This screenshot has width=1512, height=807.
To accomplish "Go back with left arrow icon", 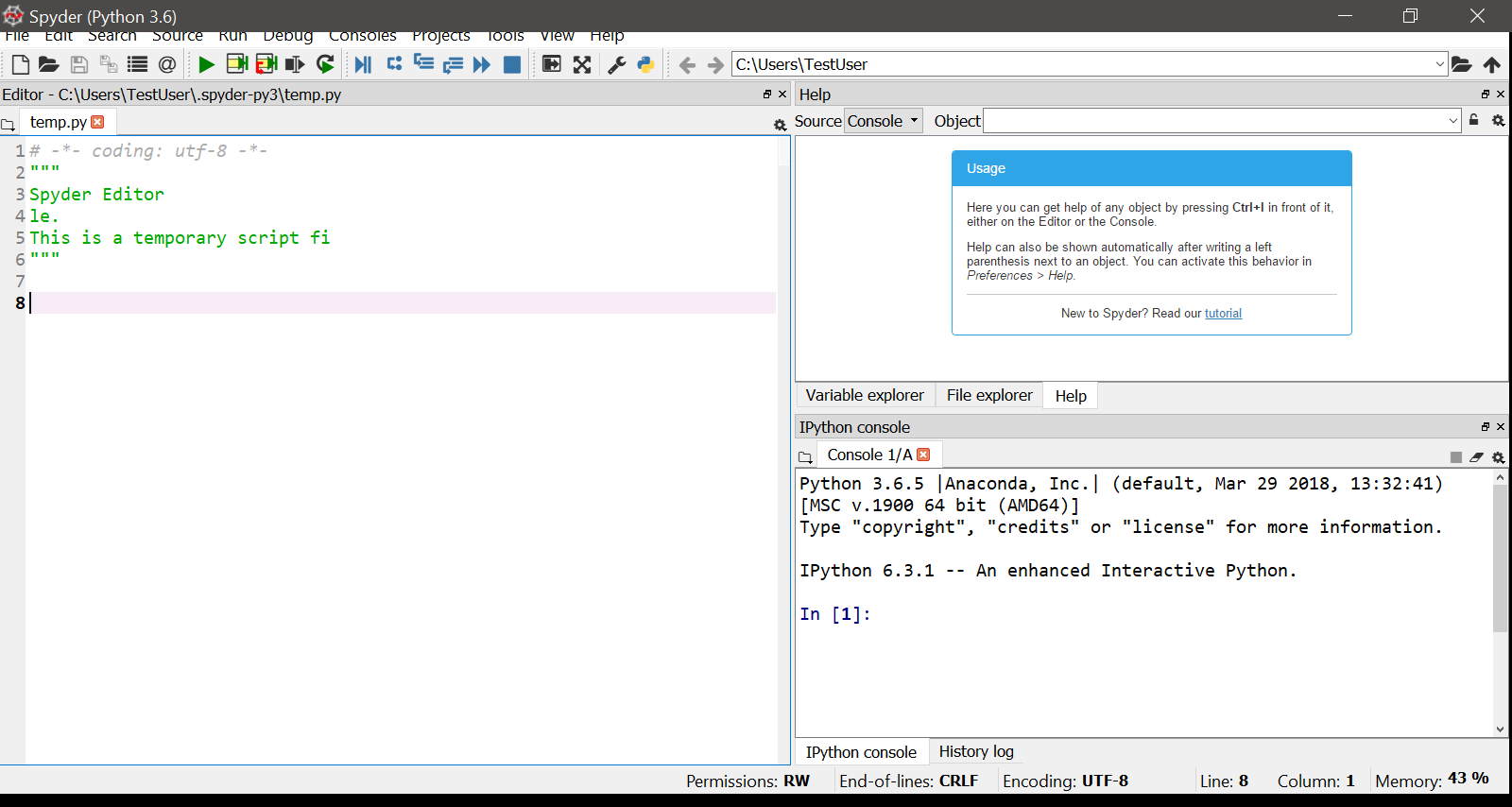I will point(687,64).
